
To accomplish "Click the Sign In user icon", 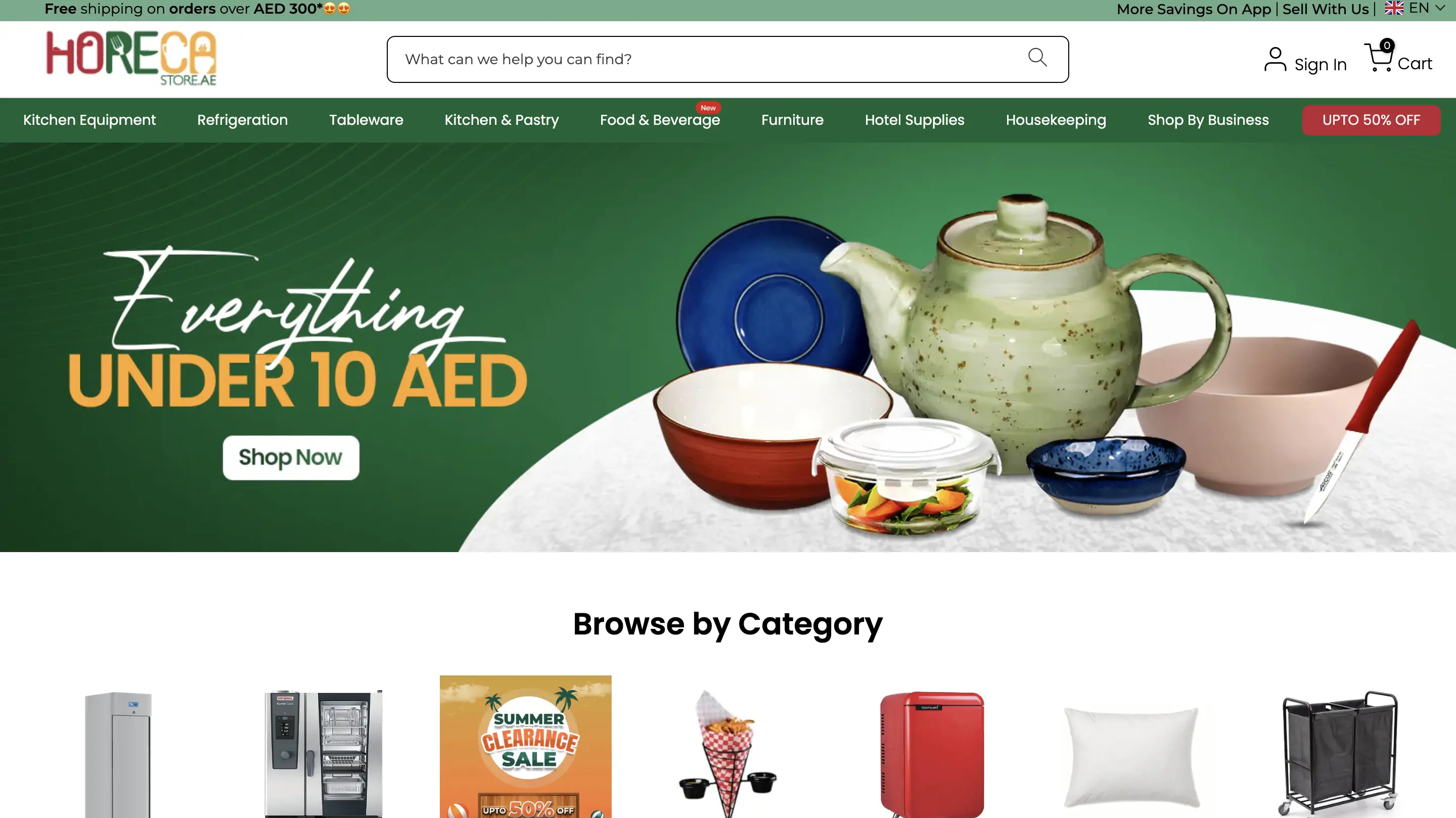I will (1275, 59).
